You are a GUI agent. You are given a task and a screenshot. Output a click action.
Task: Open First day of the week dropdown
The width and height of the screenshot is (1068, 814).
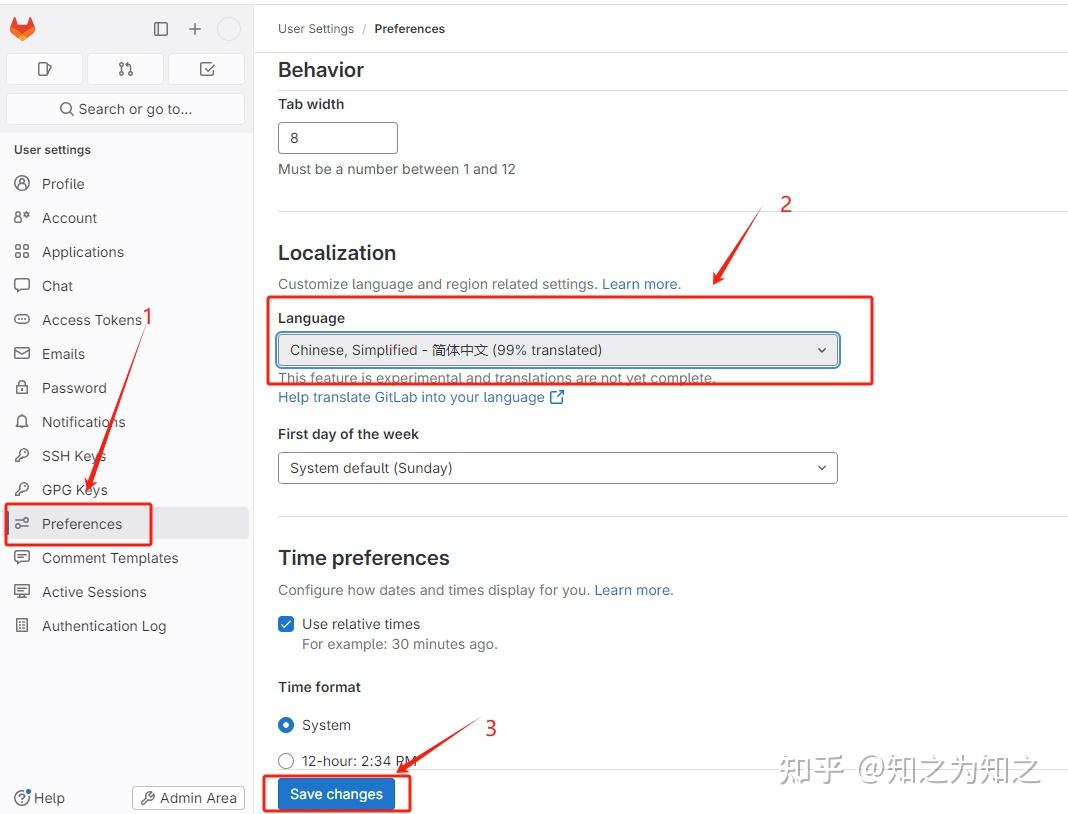click(558, 468)
